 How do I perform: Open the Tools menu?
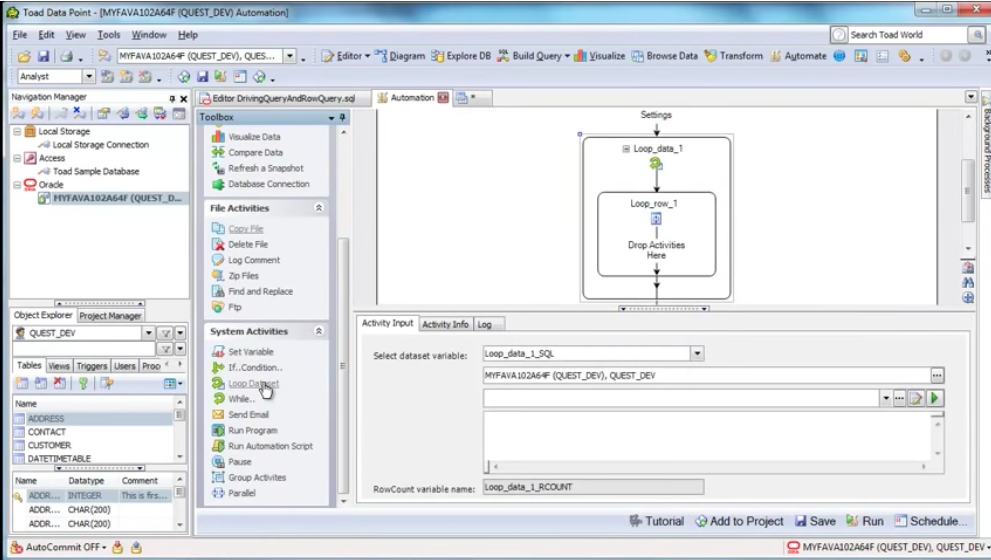coord(110,35)
